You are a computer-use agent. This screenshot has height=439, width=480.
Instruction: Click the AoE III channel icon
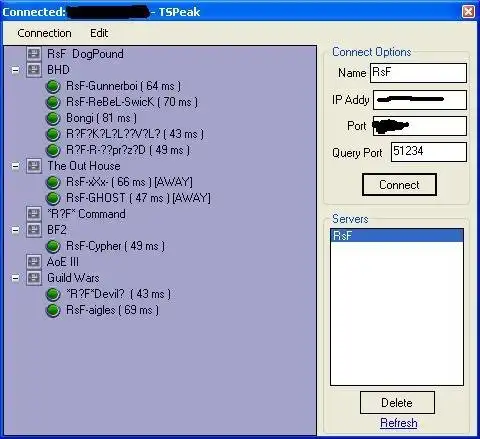tap(34, 262)
